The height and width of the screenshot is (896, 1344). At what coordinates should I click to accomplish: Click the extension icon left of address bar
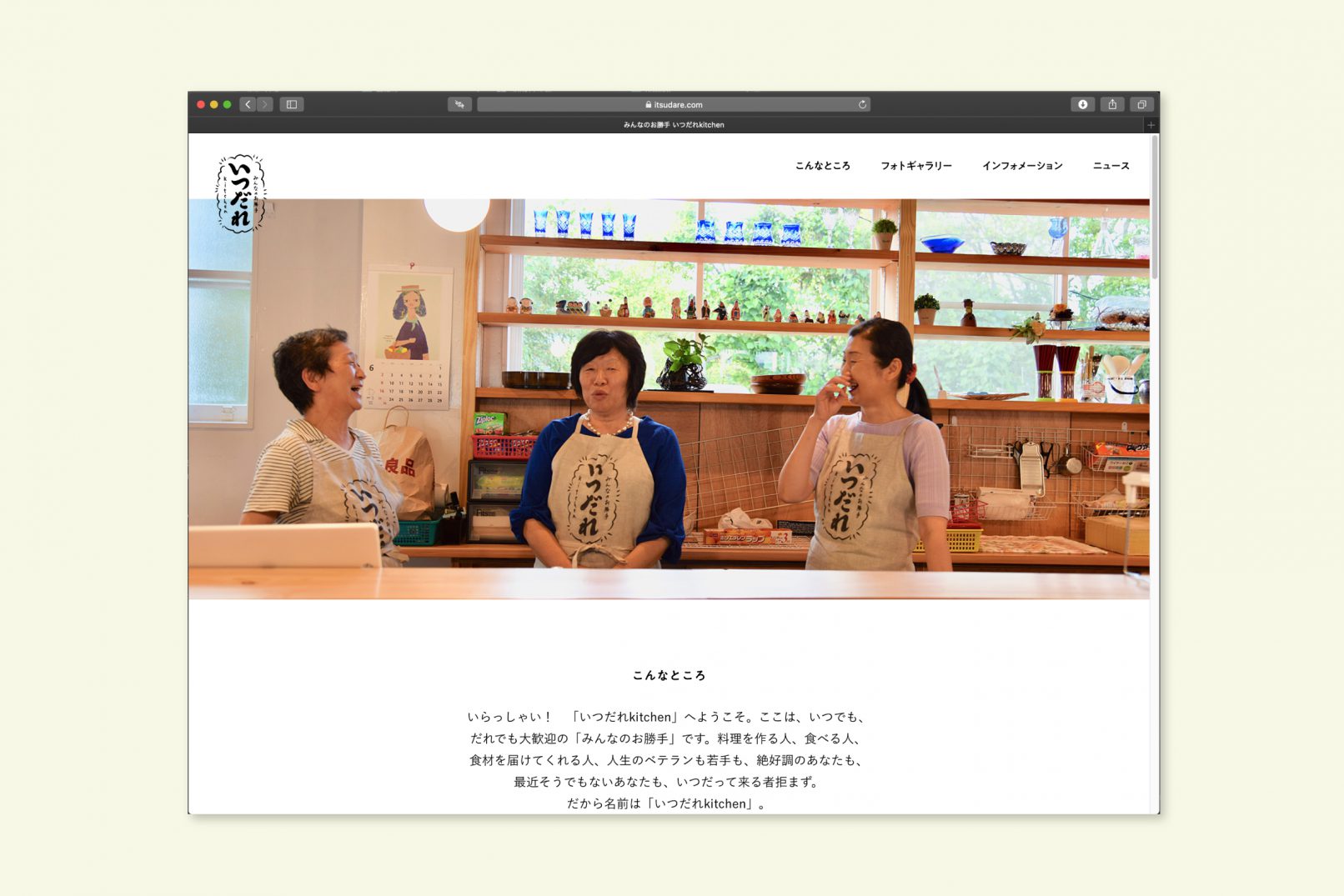point(459,104)
